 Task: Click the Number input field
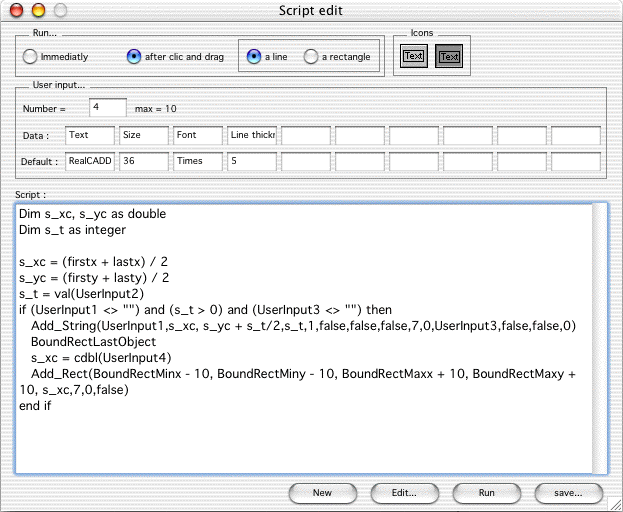pyautogui.click(x=108, y=108)
